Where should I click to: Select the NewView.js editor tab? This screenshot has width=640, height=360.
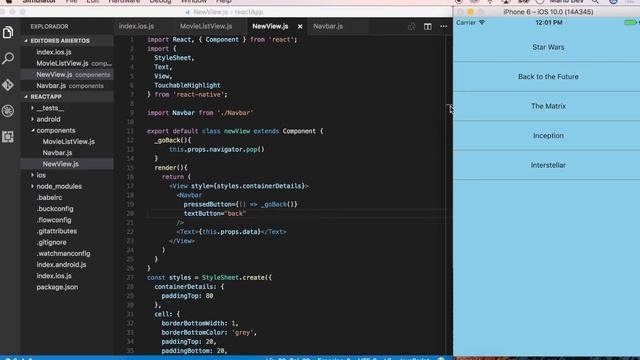tap(270, 26)
